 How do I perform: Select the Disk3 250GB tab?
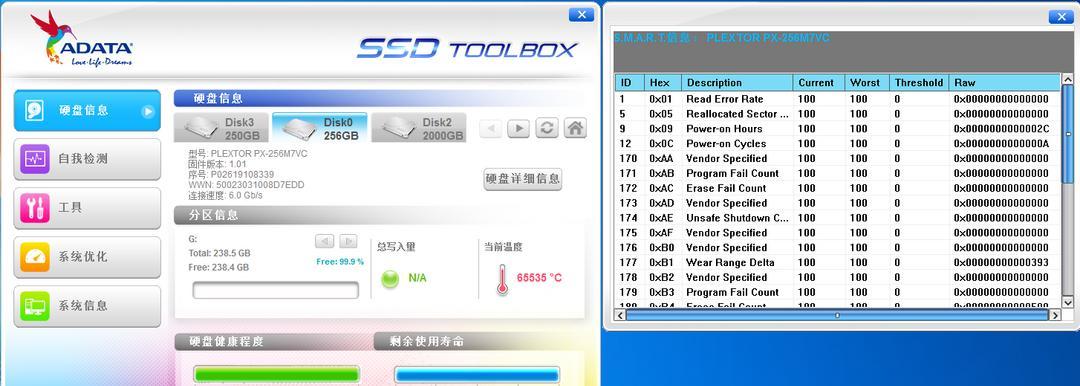[221, 128]
